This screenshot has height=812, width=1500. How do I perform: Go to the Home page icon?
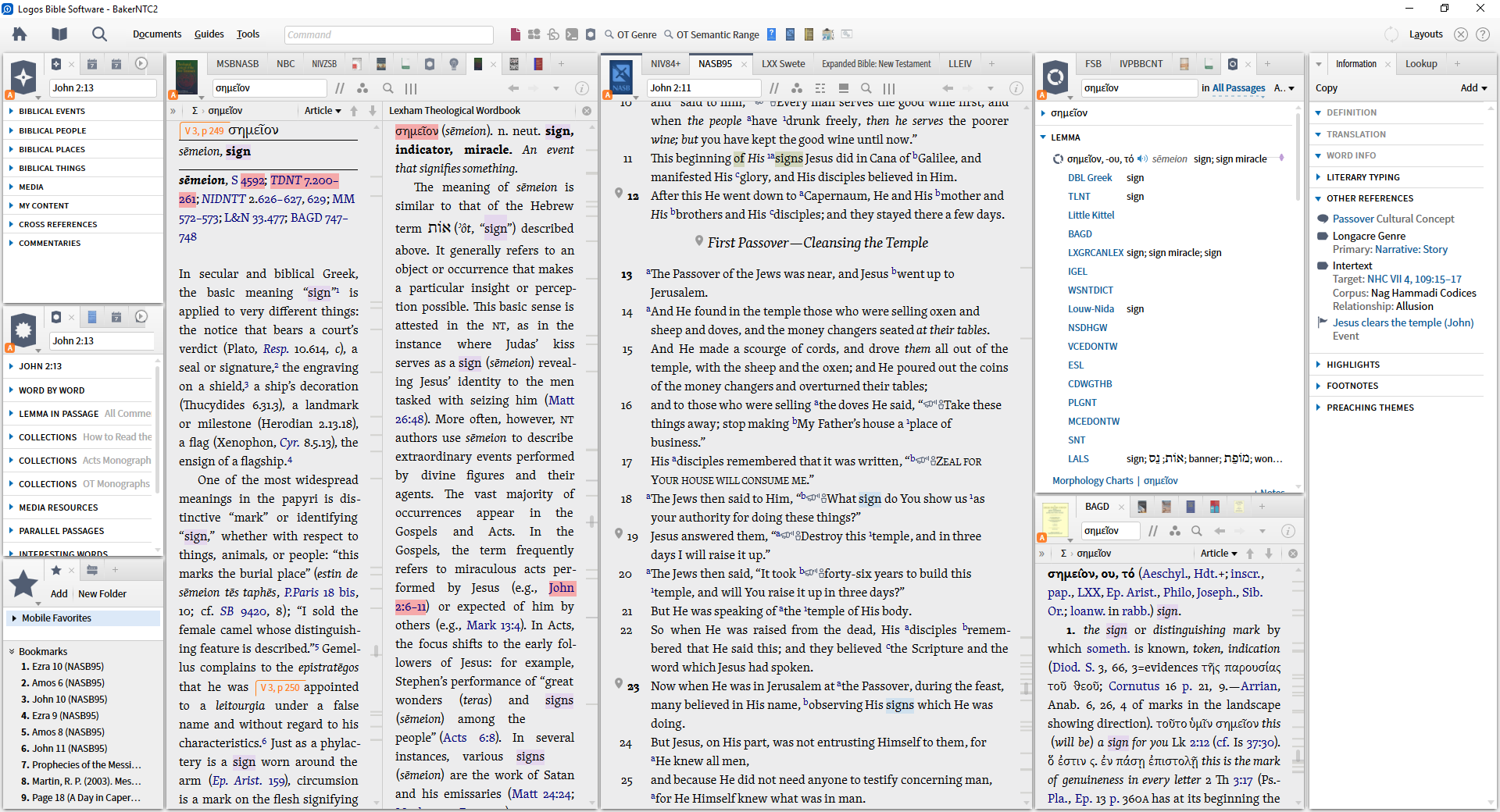[20, 34]
